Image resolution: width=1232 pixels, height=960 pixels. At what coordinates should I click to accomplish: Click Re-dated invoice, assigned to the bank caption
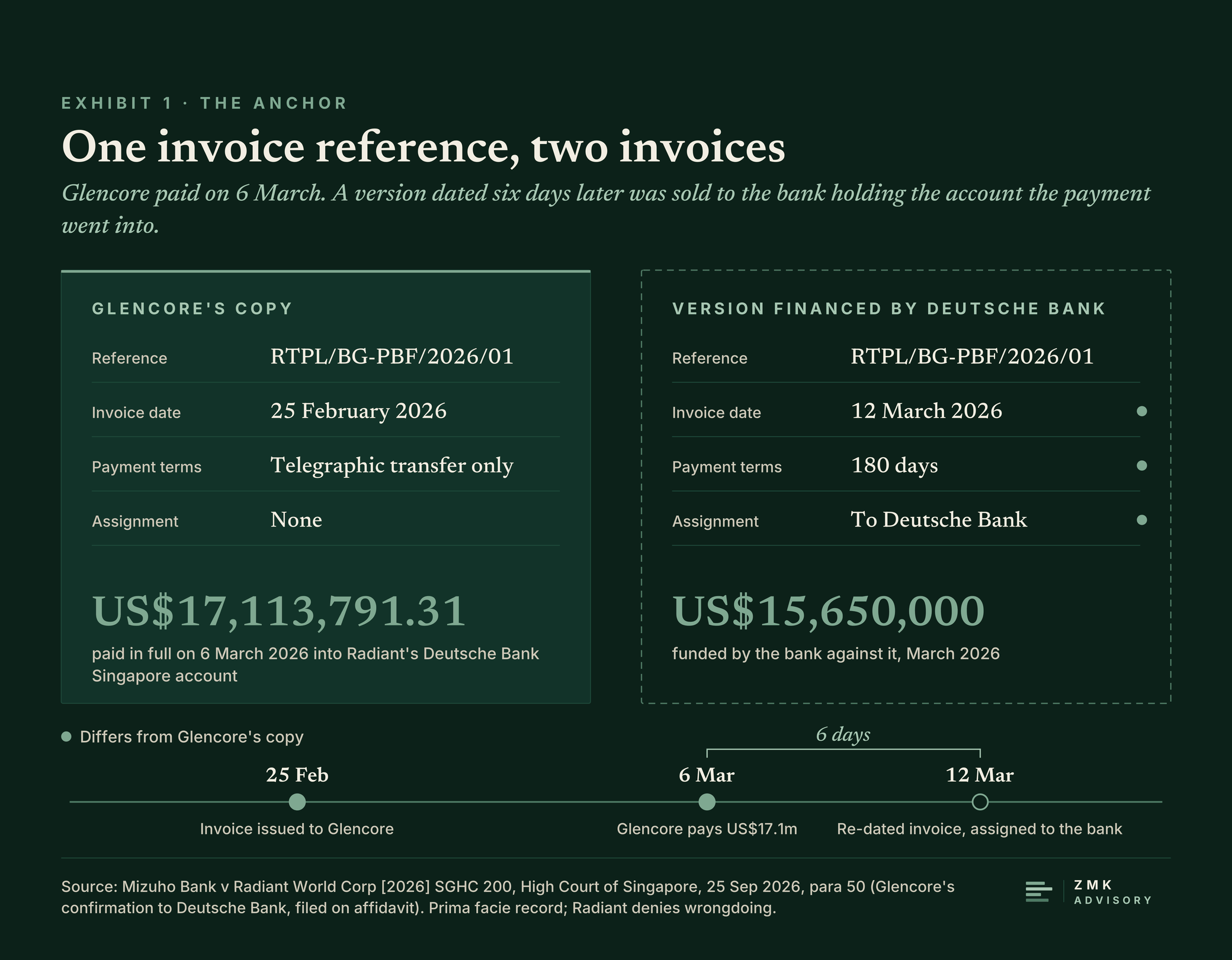(980, 829)
